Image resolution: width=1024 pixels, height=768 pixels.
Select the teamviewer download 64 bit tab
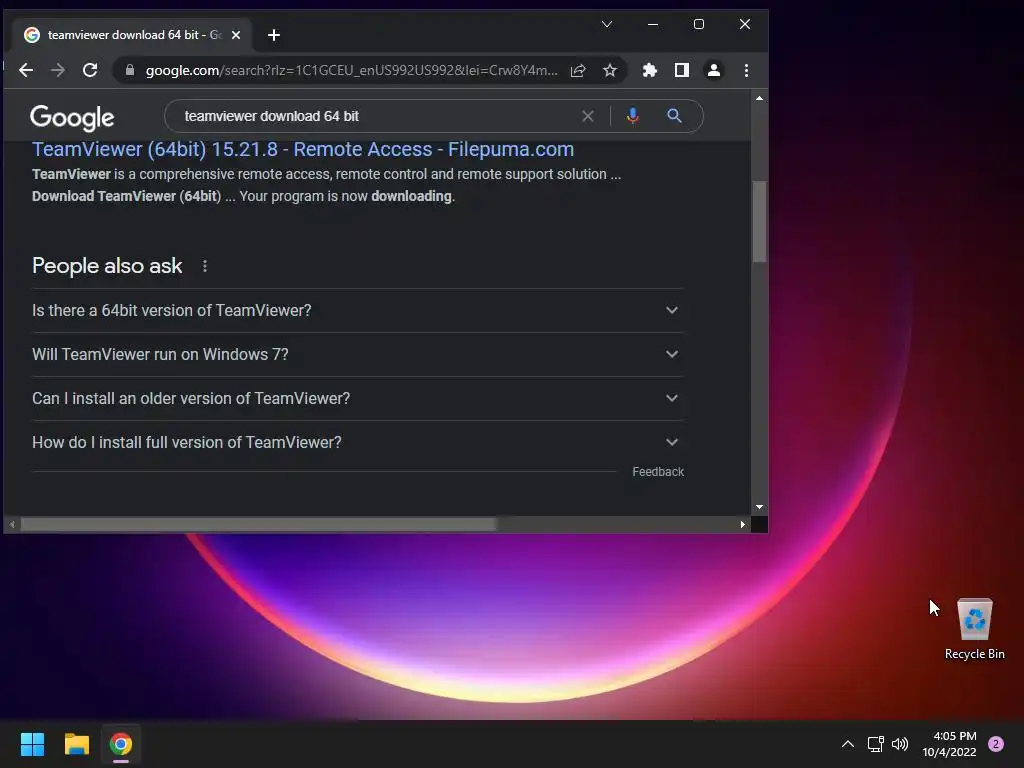pos(131,35)
